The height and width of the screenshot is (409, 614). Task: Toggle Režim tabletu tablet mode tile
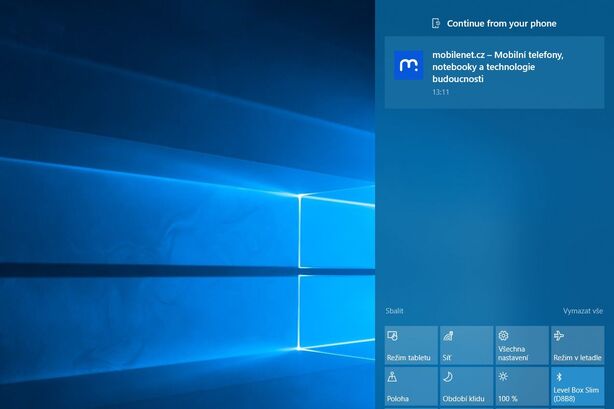click(411, 345)
